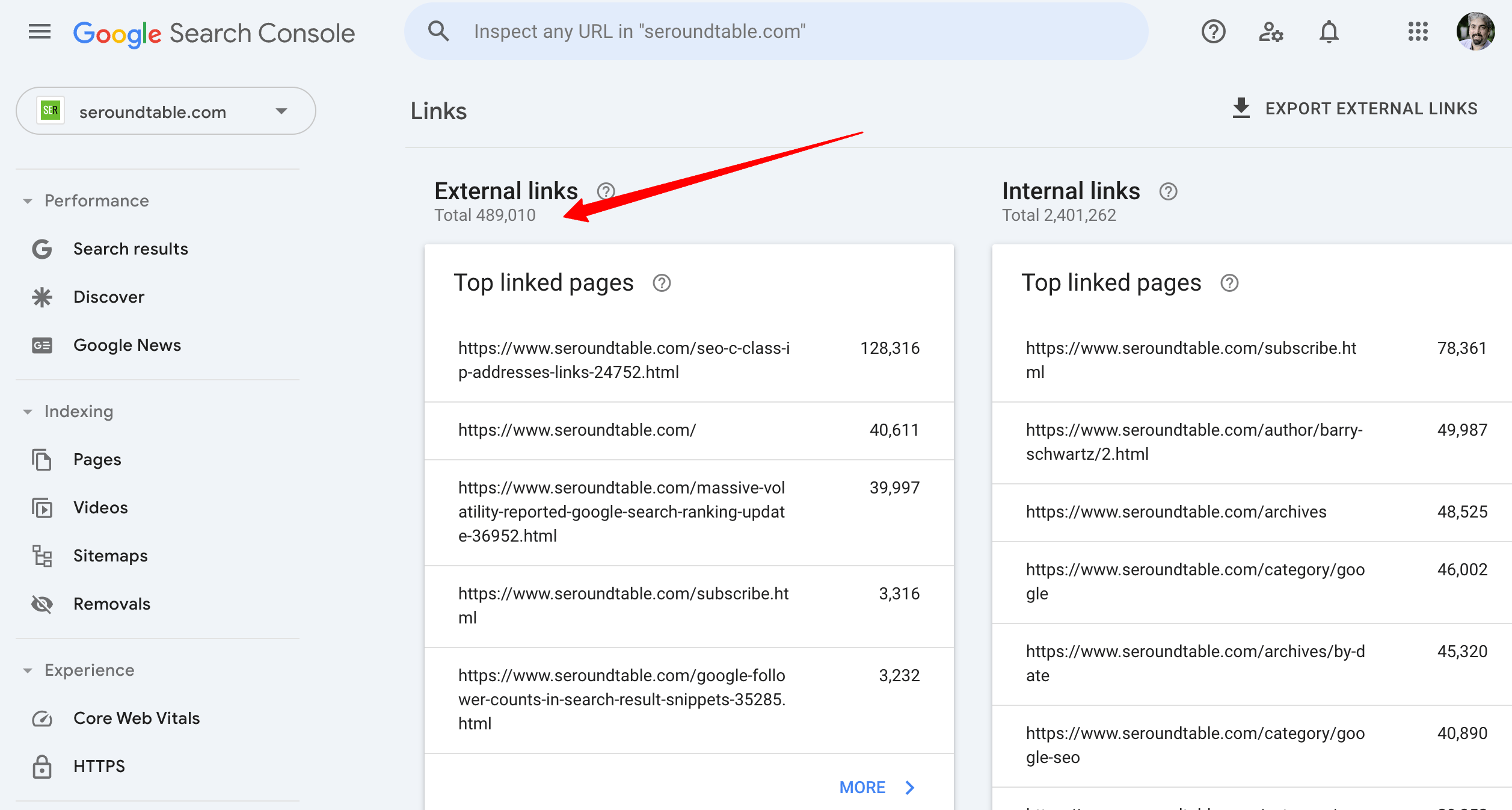Collapse the Performance section
This screenshot has width=1512, height=810.
click(x=28, y=201)
